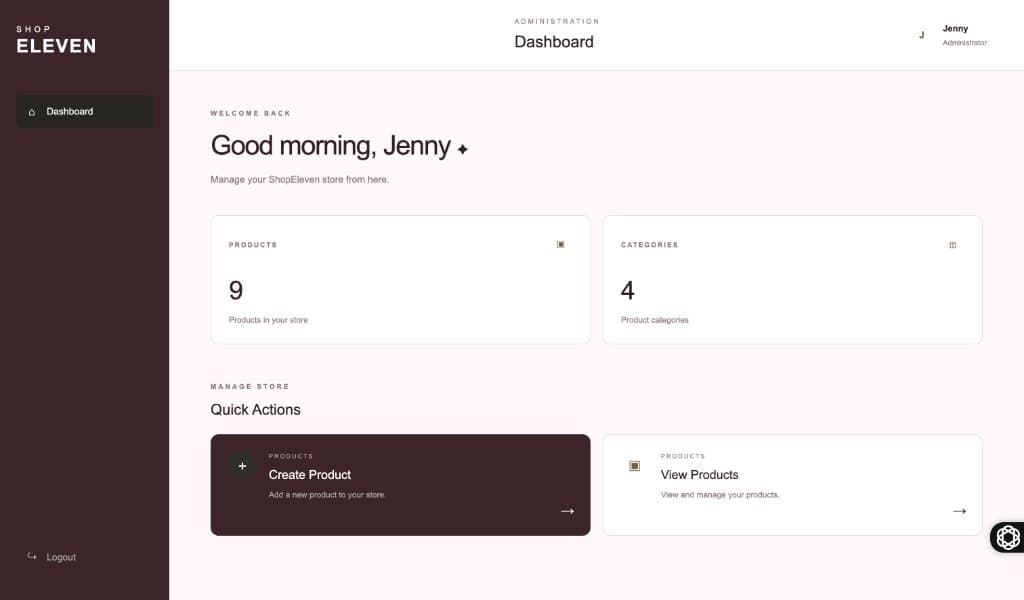This screenshot has height=600, width=1024.
Task: Click the J avatar initial
Action: 921,35
